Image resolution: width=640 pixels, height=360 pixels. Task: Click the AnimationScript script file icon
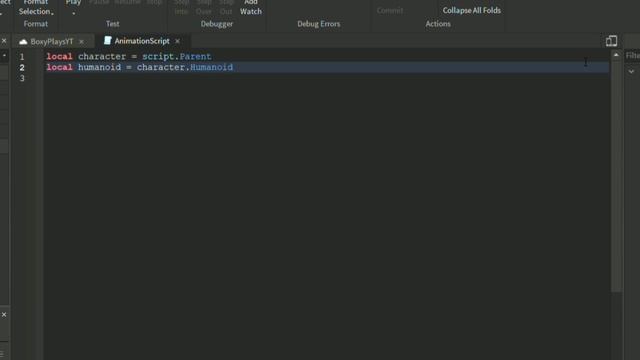coord(107,40)
